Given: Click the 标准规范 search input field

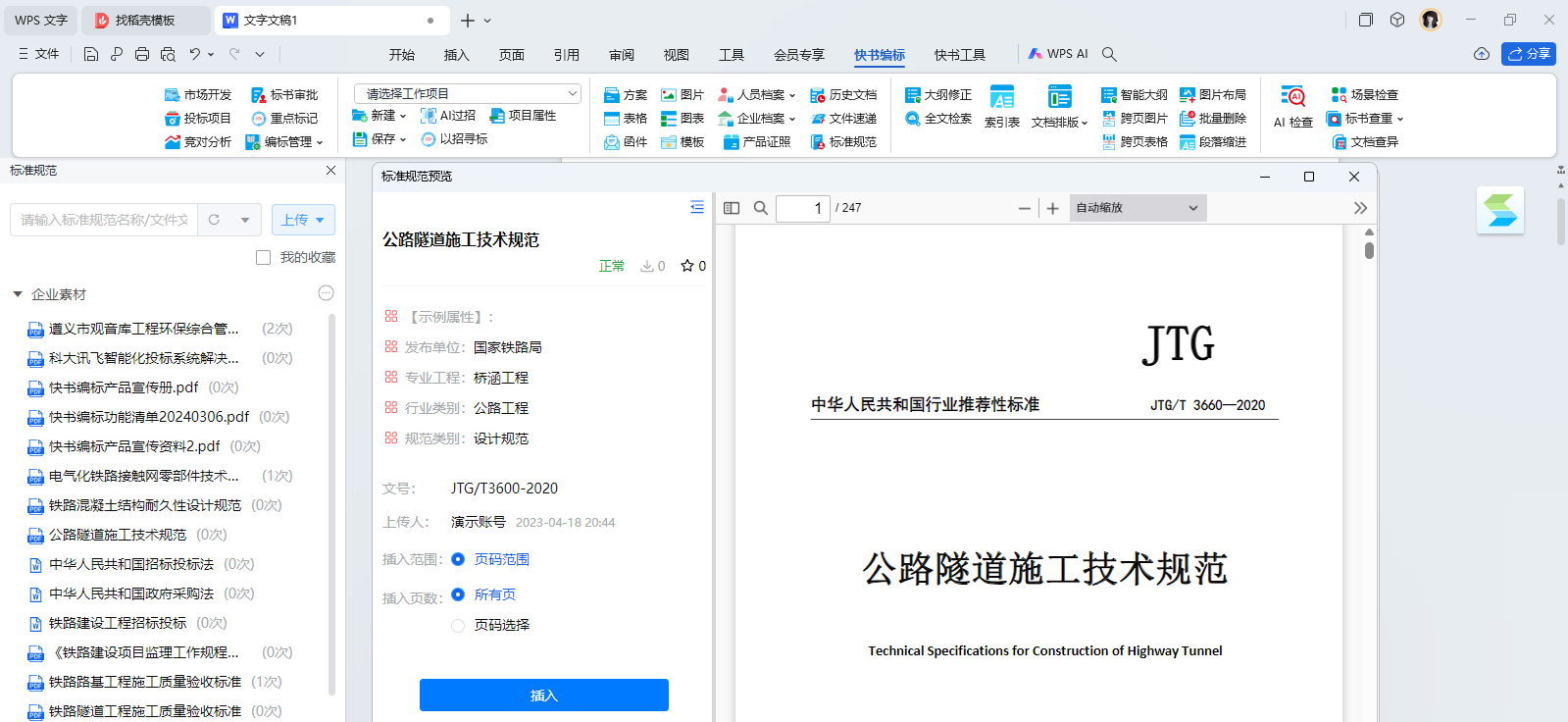Looking at the screenshot, I should pos(104,220).
